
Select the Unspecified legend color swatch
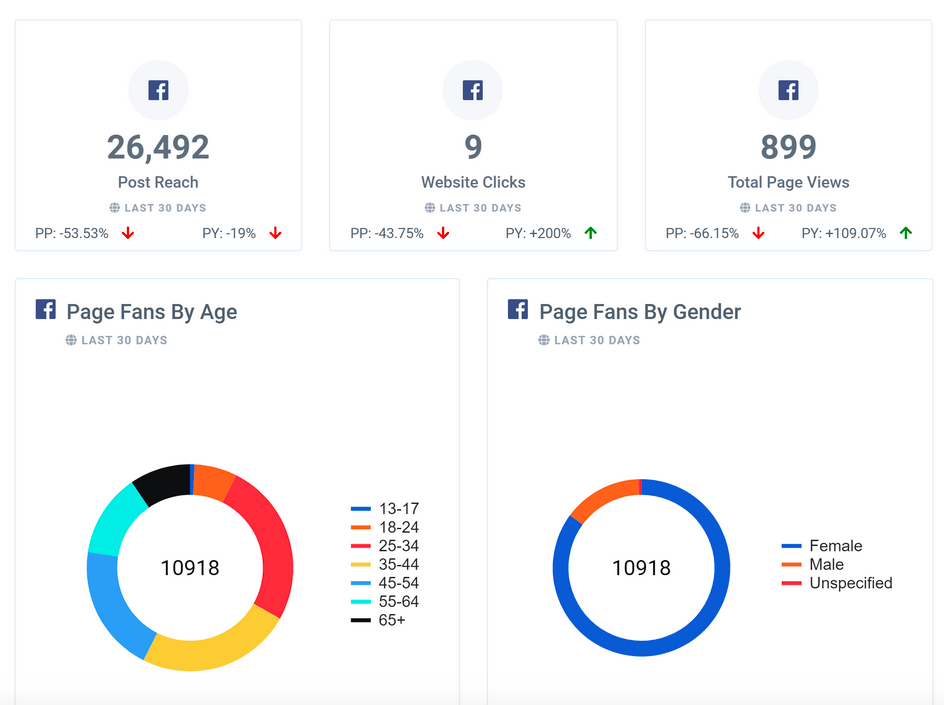pyautogui.click(x=792, y=583)
